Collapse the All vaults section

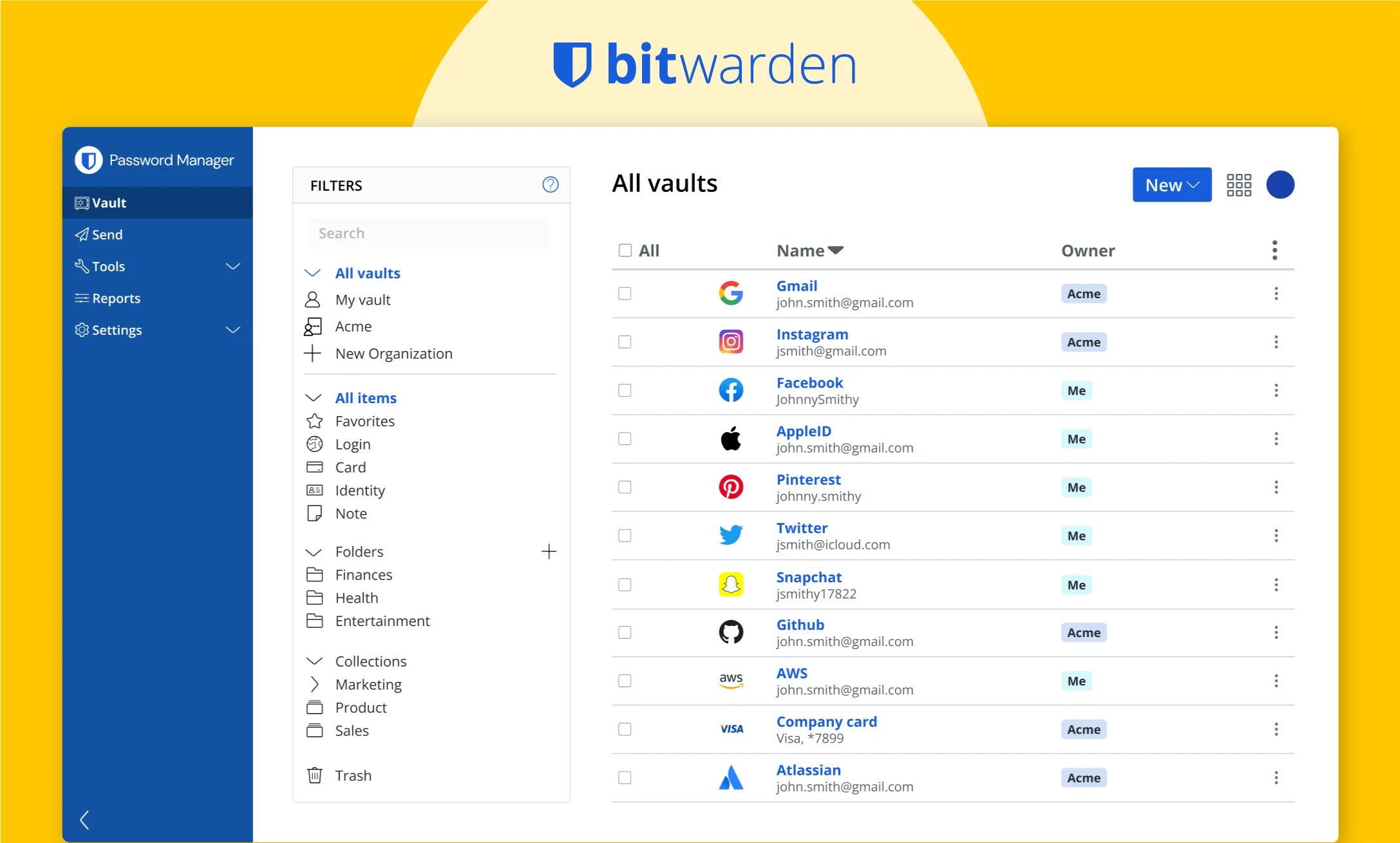point(313,273)
